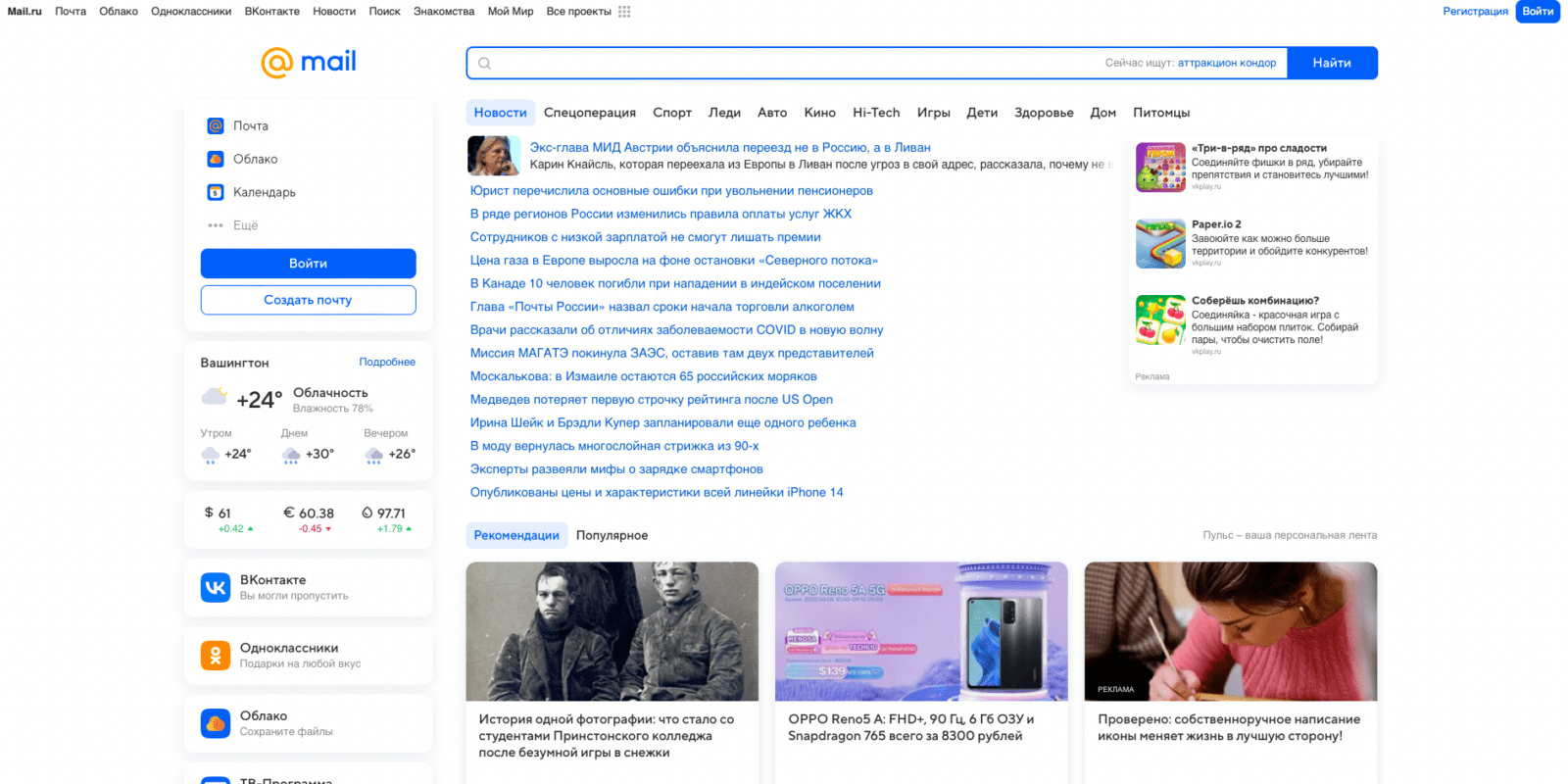Click the three-dots Ещё icon
This screenshot has width=1568, height=784.
(216, 225)
